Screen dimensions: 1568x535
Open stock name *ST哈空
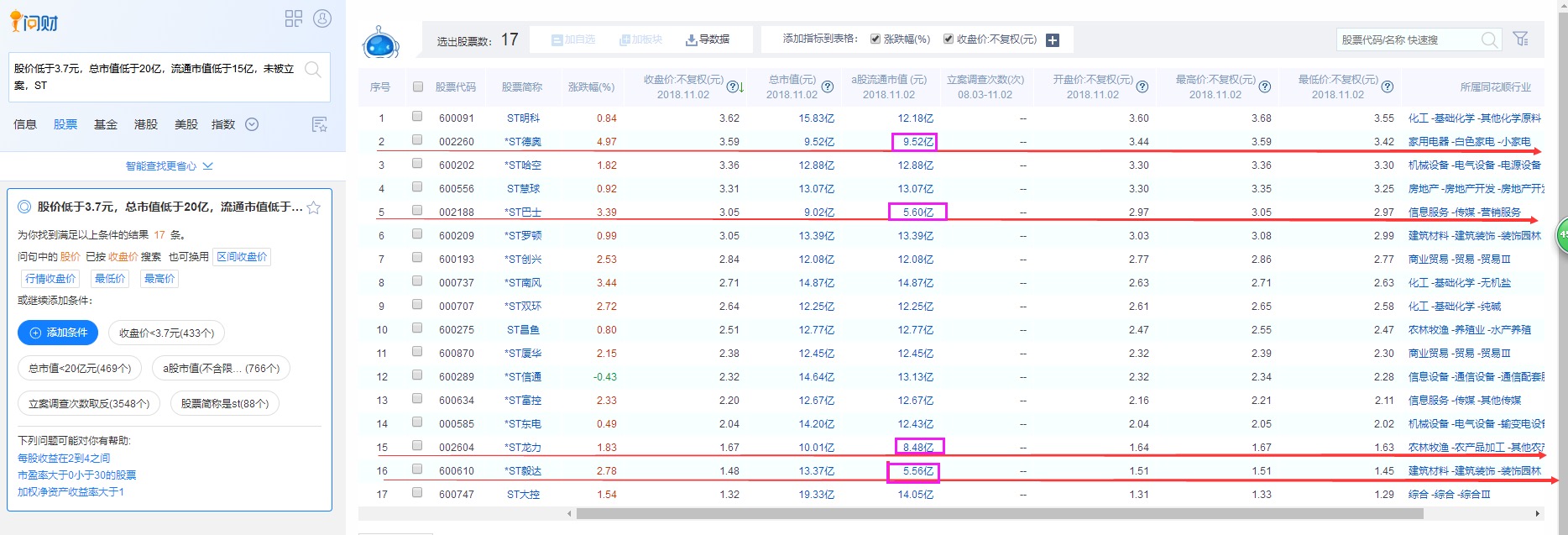(523, 165)
